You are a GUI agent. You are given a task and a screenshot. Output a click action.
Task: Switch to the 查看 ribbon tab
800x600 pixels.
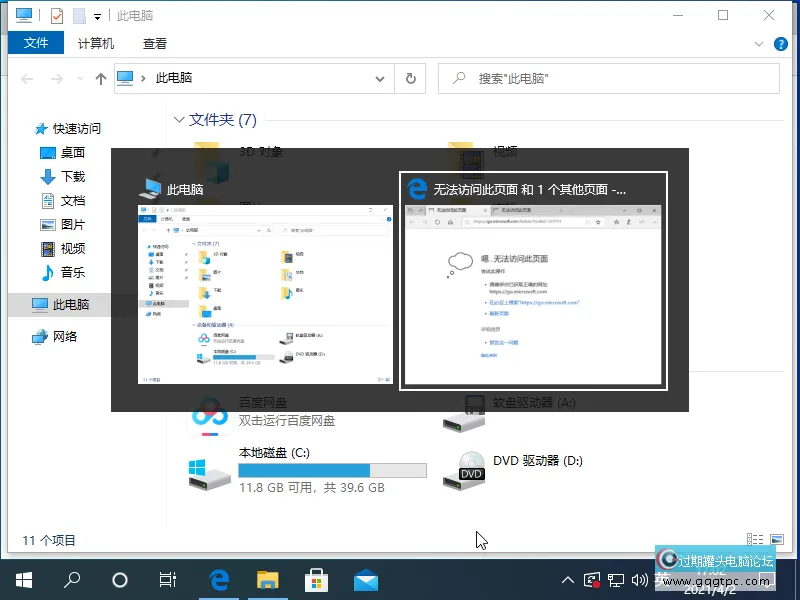(155, 44)
